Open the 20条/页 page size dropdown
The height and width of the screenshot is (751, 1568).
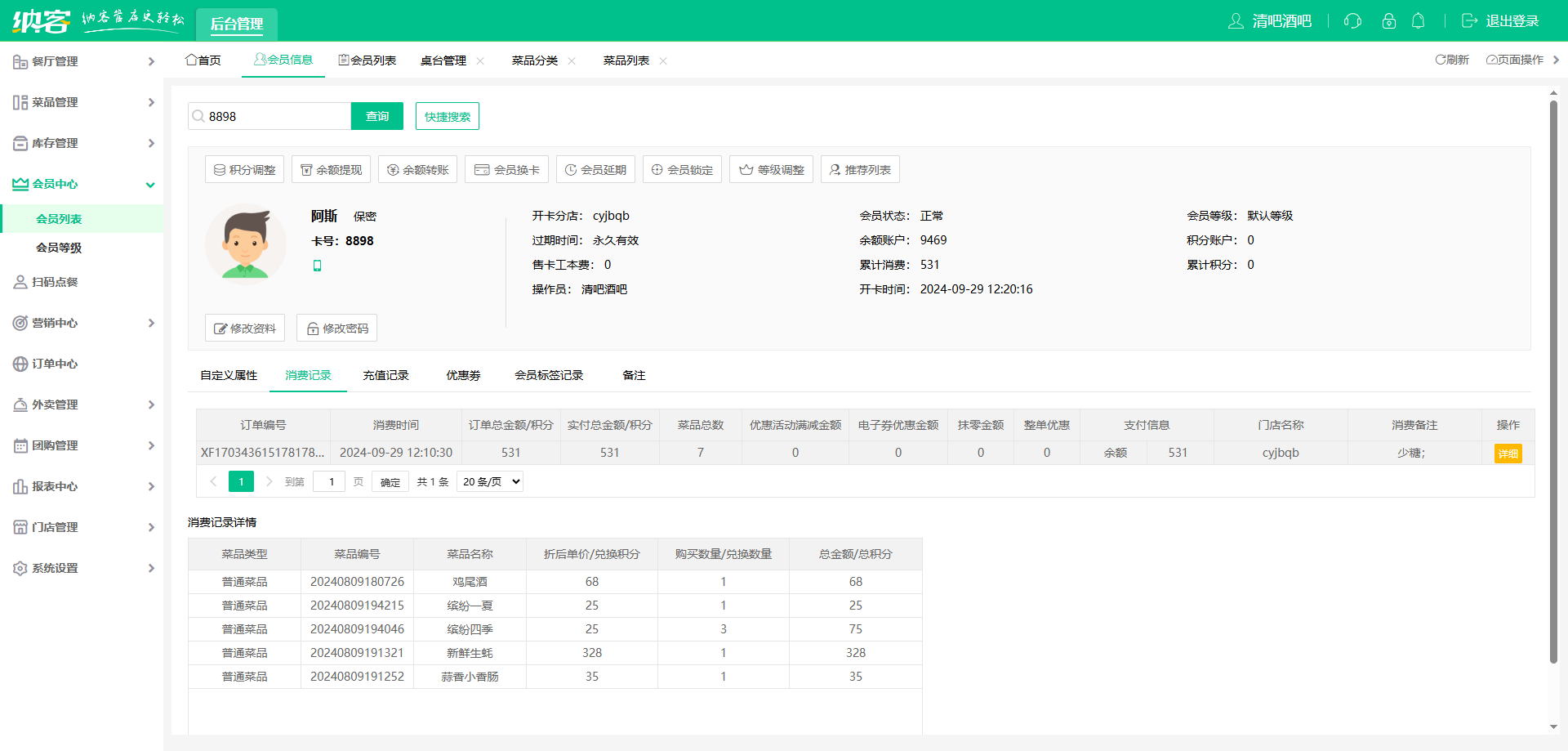pyautogui.click(x=489, y=481)
